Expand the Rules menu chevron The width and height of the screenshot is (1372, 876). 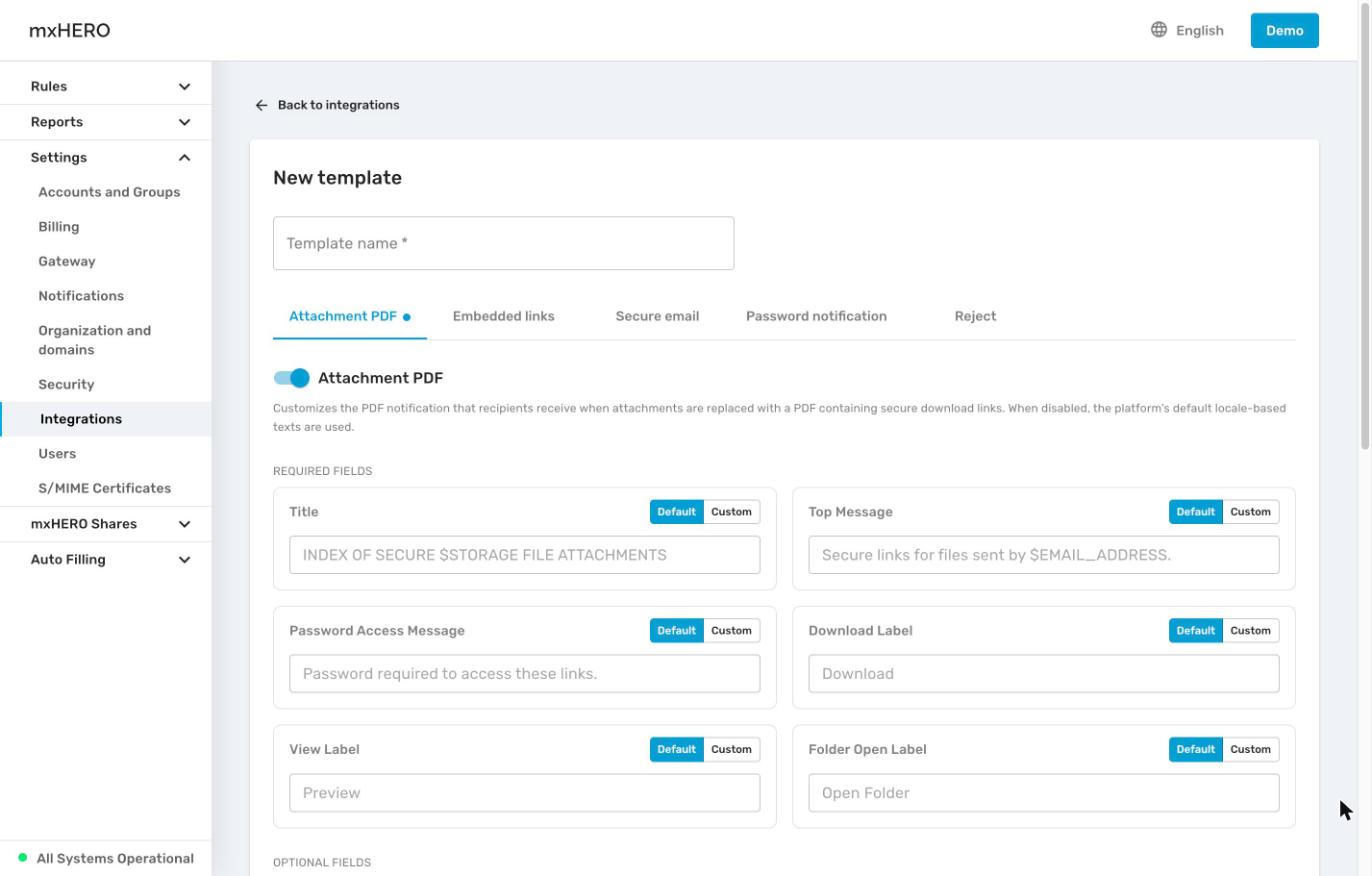click(x=184, y=87)
